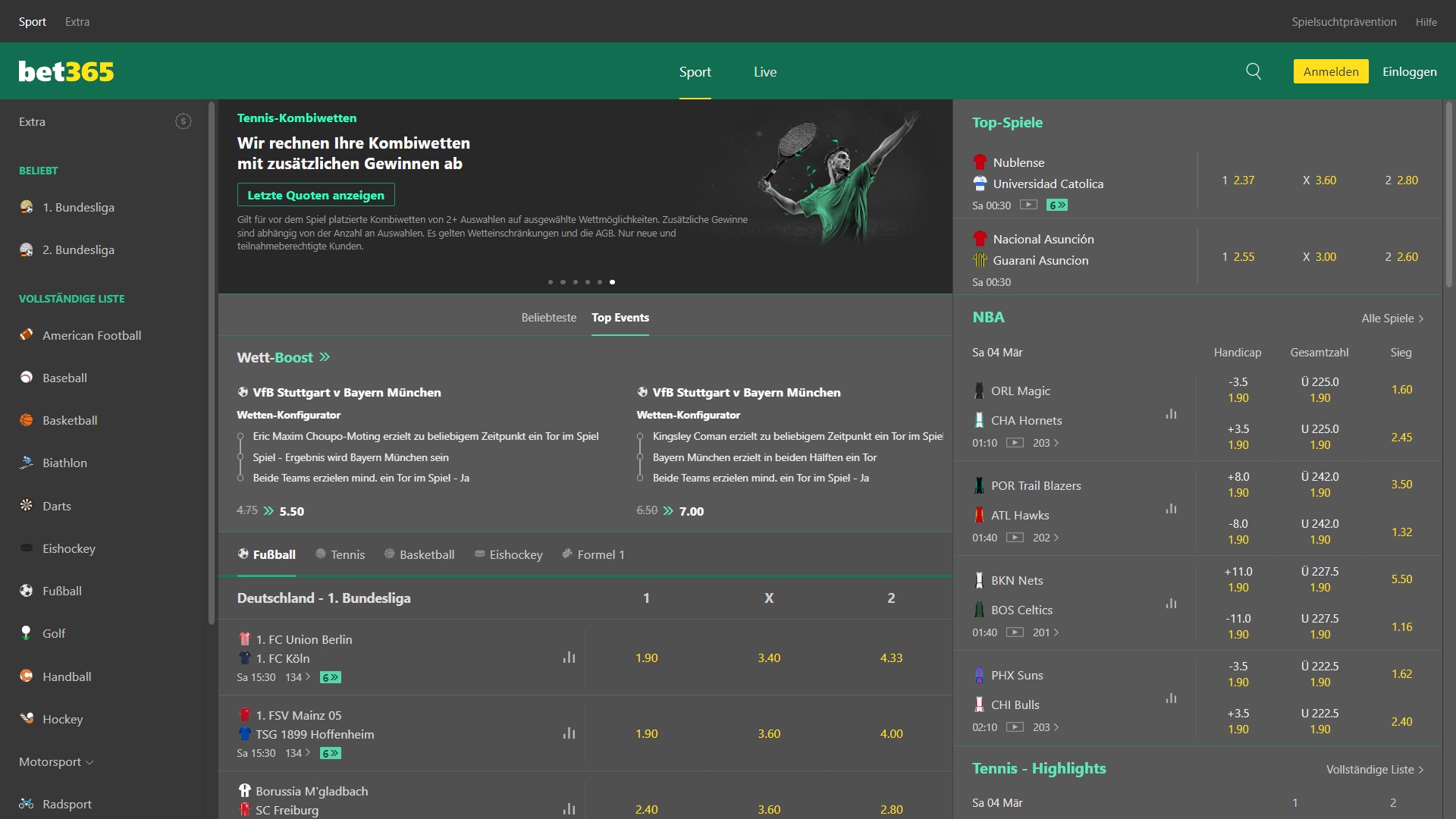Click the Anmelden button
This screenshot has height=819, width=1456.
pyautogui.click(x=1330, y=71)
